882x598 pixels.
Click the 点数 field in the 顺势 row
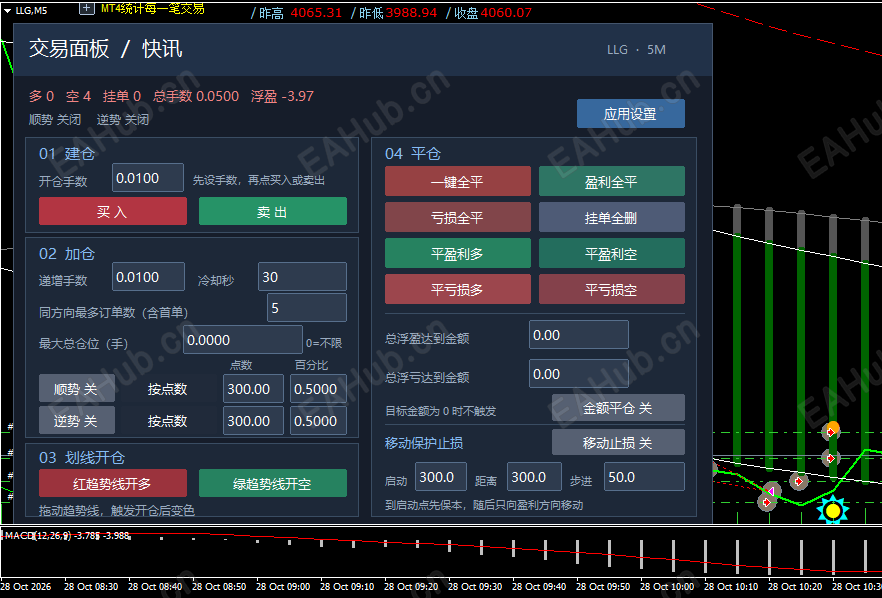253,389
